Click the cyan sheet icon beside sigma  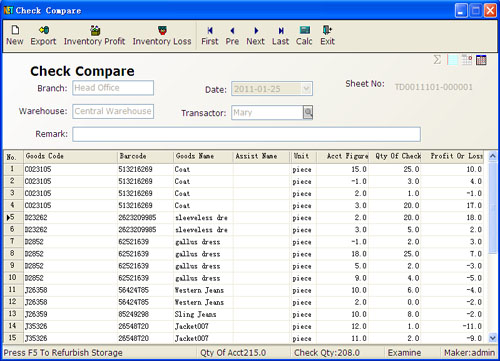[452, 60]
